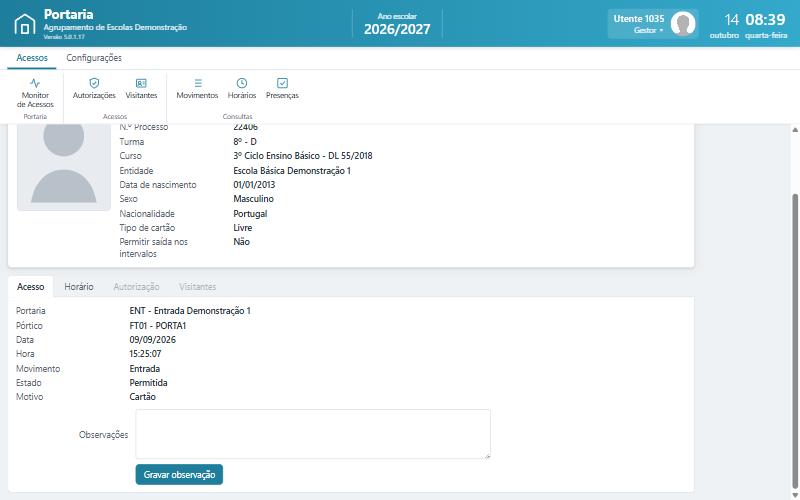This screenshot has width=800, height=500.
Task: Click the Sexo value Masculino
Action: 254,198
